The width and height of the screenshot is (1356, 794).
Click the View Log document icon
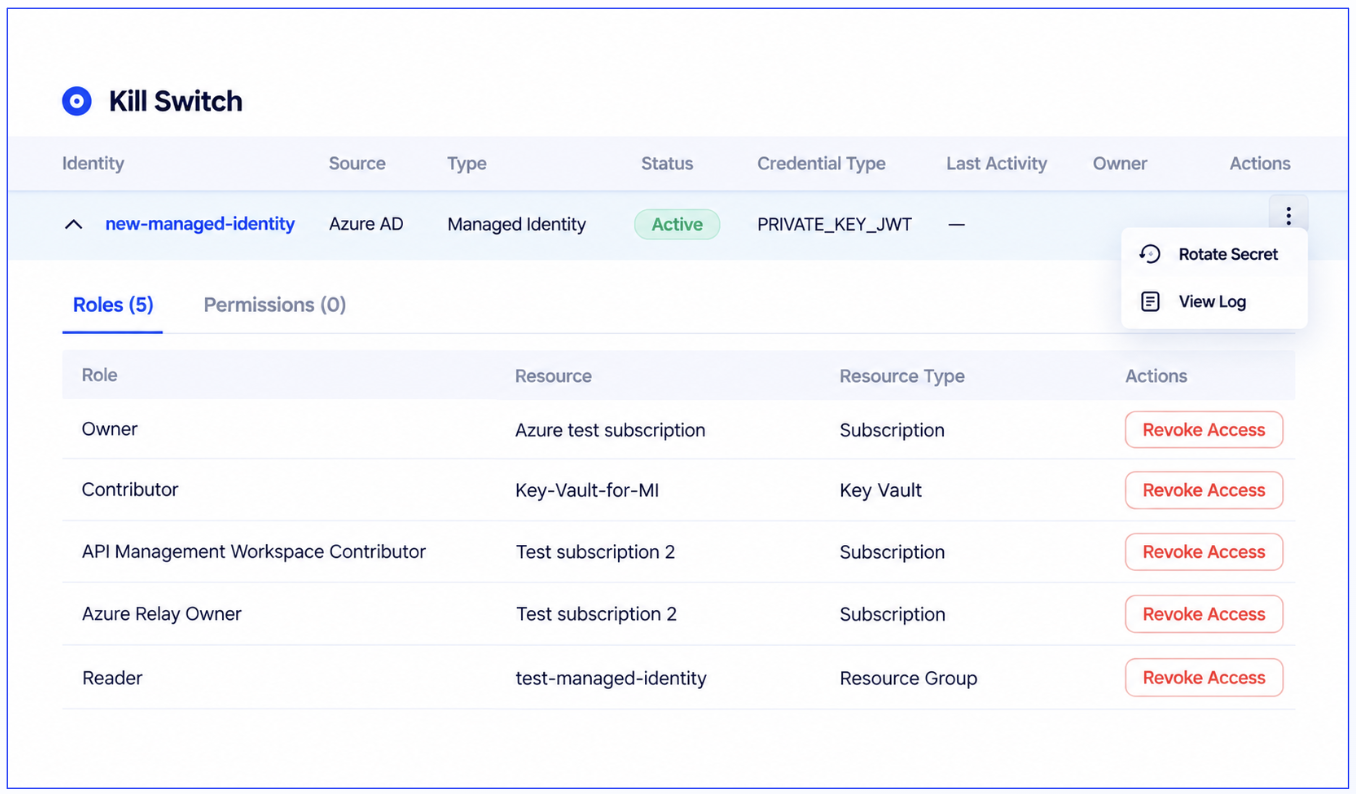tap(1150, 301)
